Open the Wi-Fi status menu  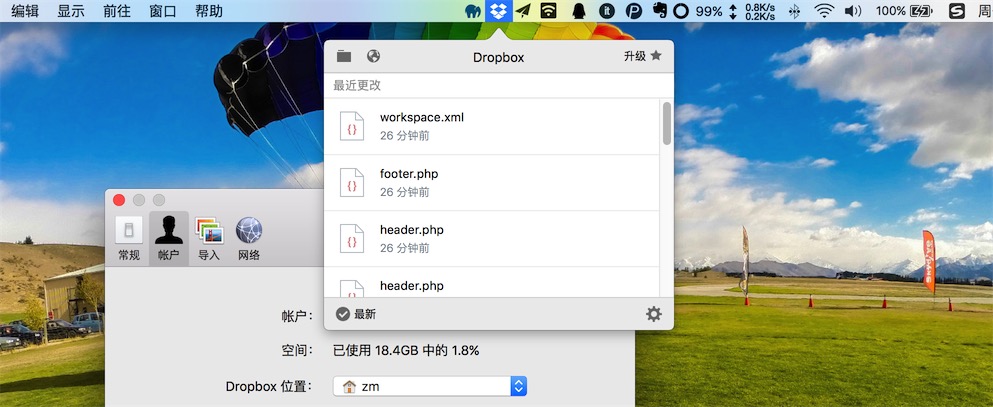click(824, 11)
